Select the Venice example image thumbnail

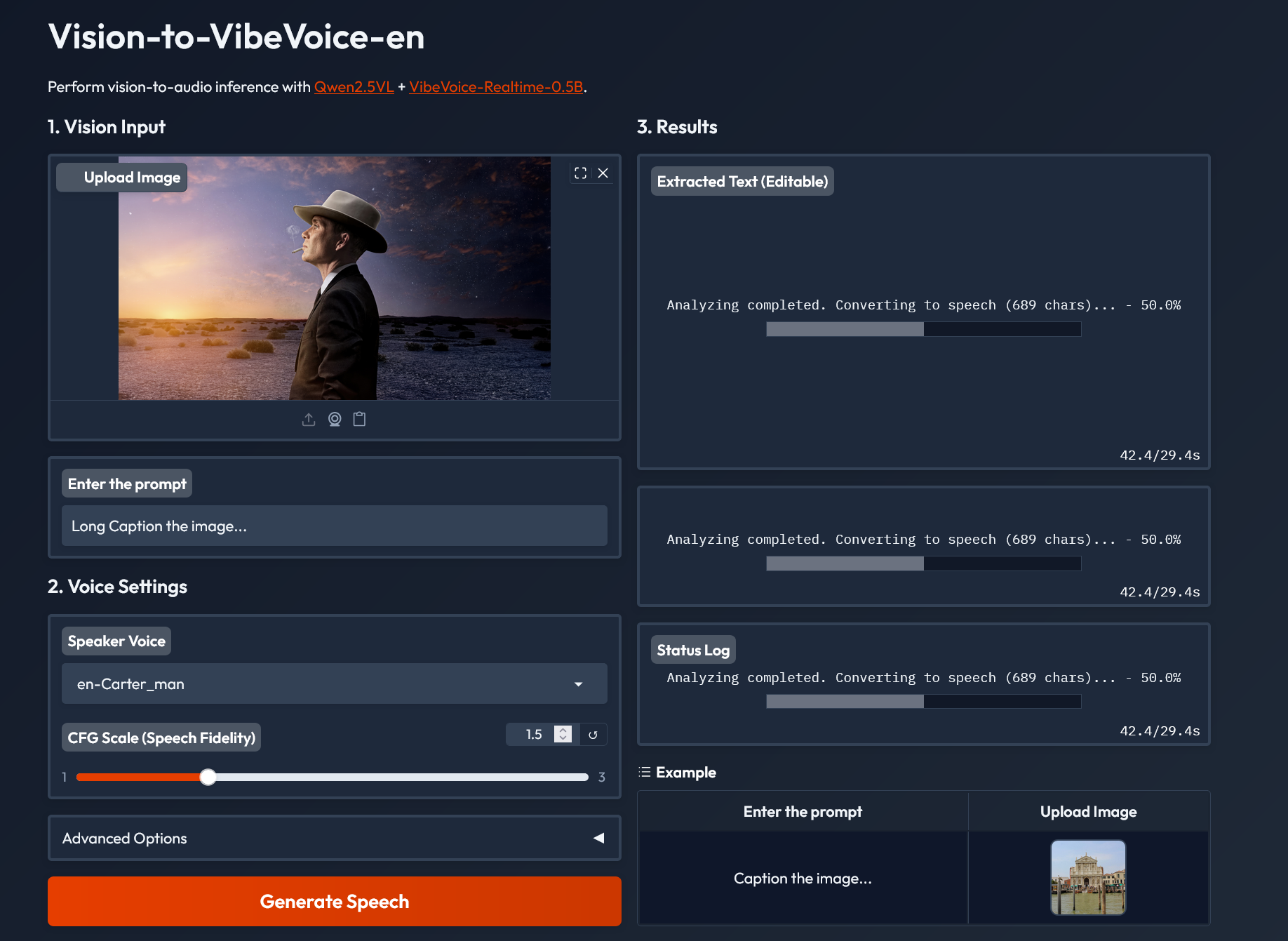point(1087,878)
